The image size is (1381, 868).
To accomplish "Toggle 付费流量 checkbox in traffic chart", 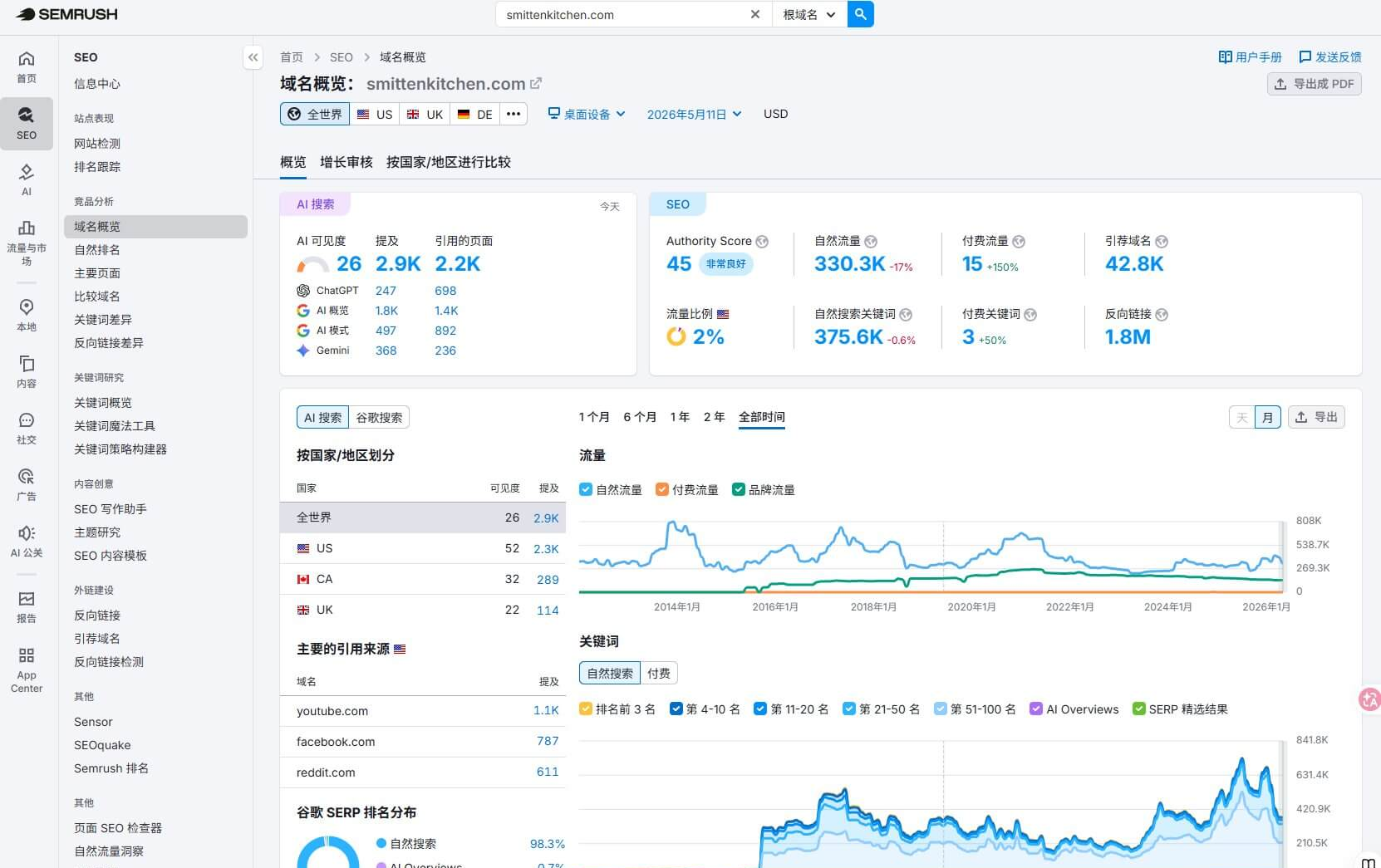I will click(x=662, y=489).
